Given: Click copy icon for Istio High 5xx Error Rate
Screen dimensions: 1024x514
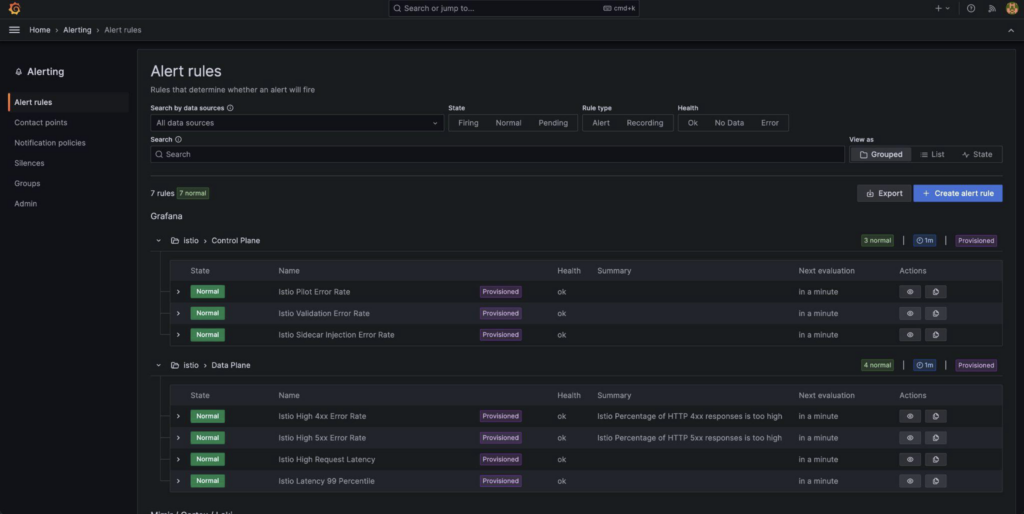Looking at the screenshot, I should [x=936, y=438].
